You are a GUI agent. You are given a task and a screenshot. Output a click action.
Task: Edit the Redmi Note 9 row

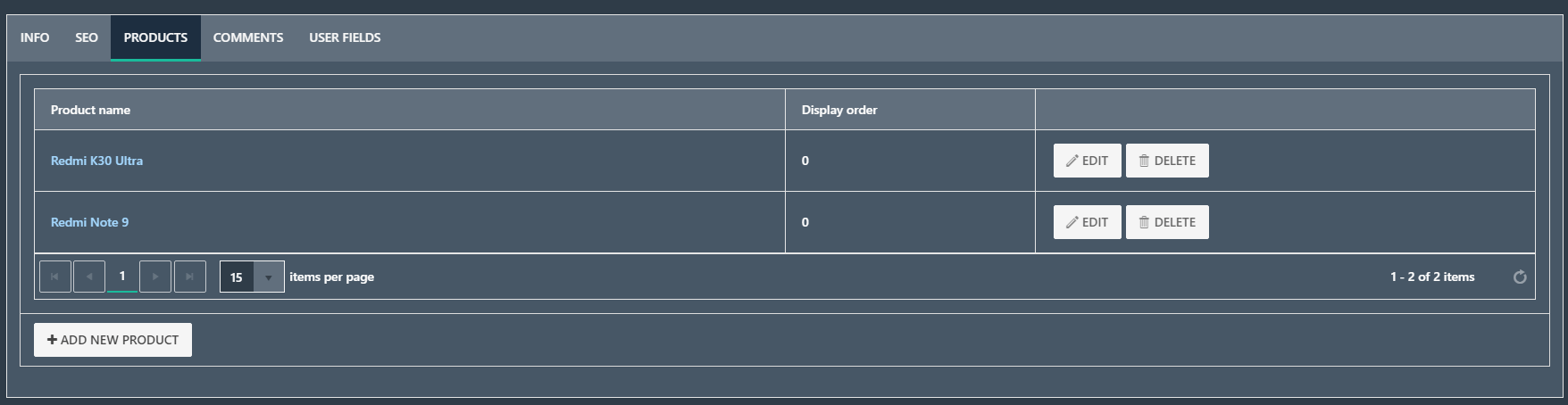[1087, 222]
